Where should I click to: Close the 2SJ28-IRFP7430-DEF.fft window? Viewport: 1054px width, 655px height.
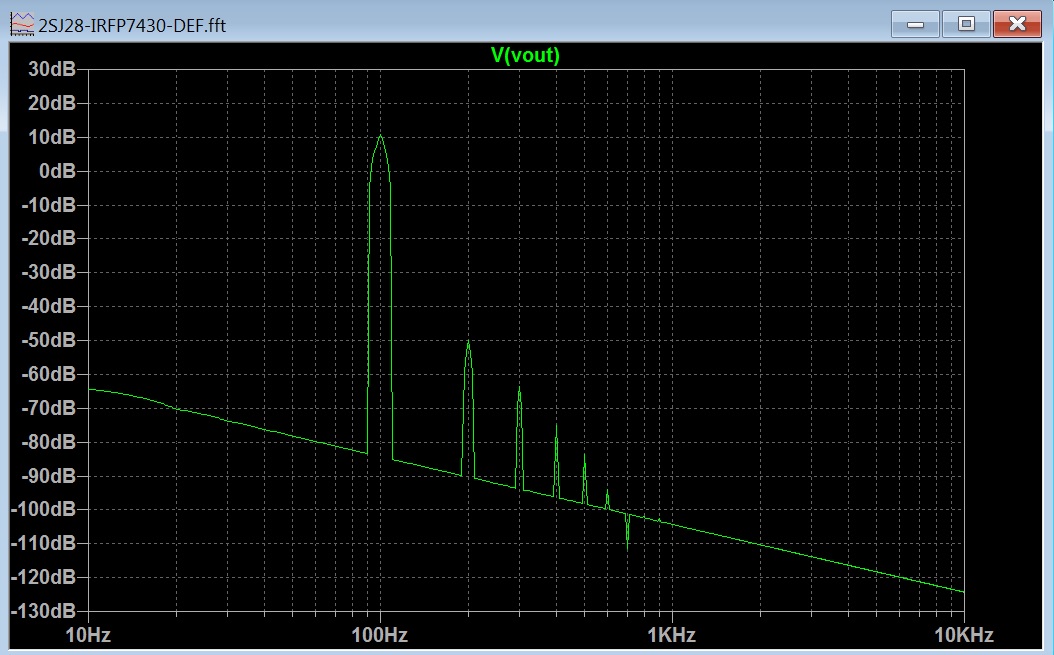point(1017,25)
